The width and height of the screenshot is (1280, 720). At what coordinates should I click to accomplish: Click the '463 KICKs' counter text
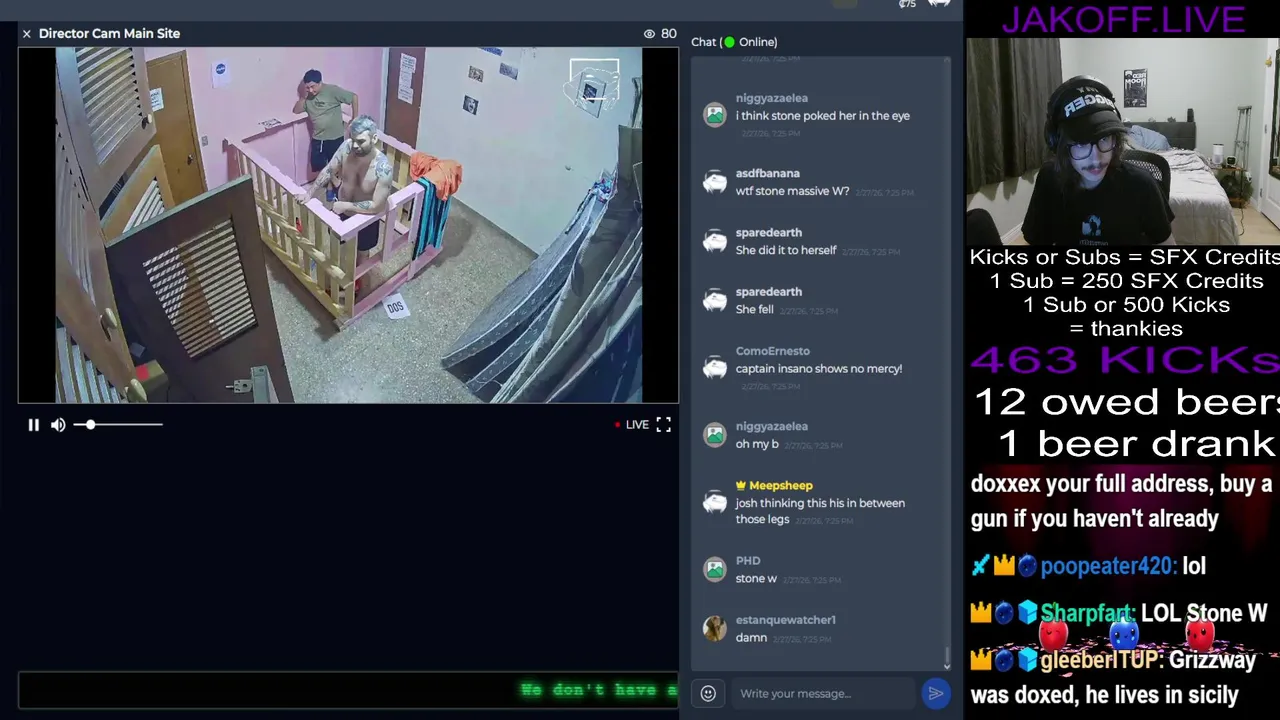coord(1124,360)
